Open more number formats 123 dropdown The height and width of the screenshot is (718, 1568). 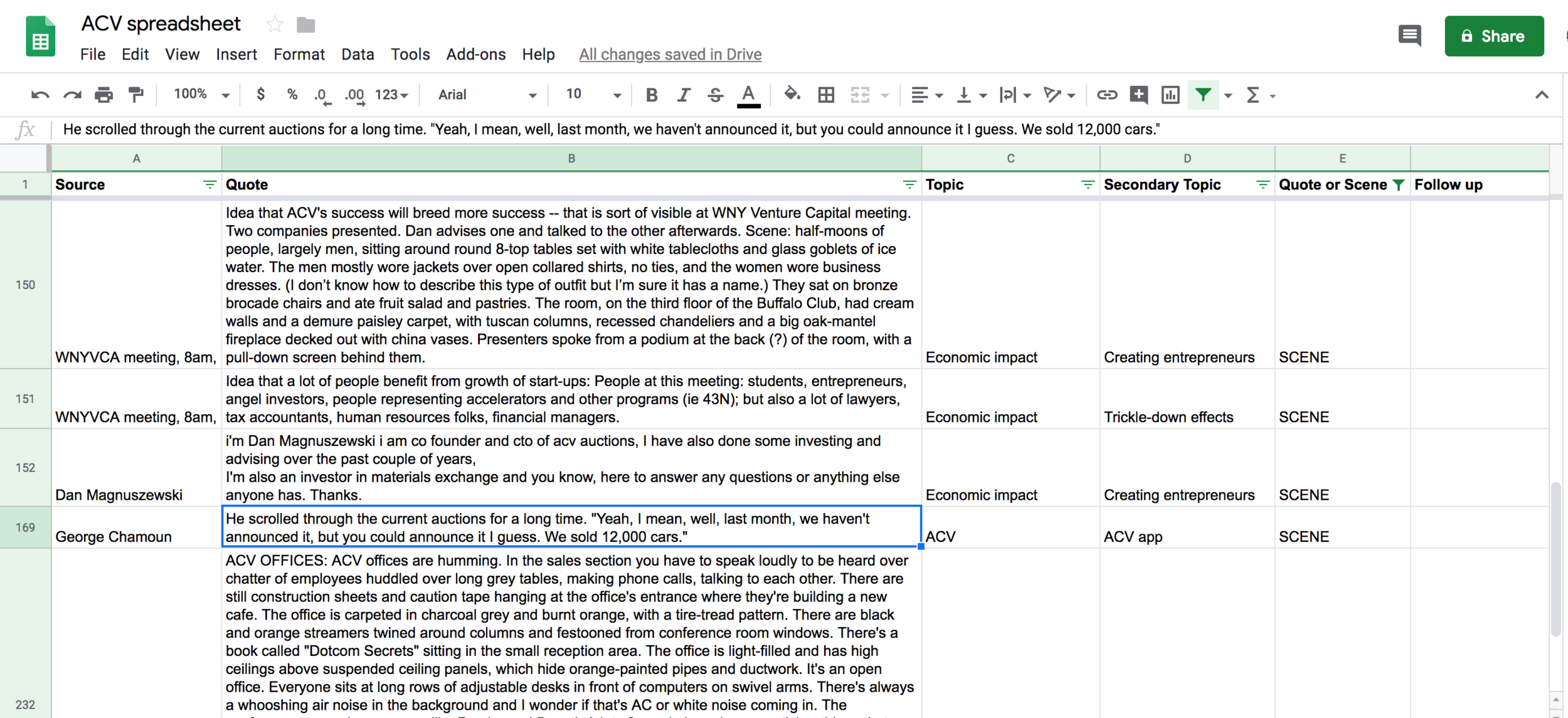click(391, 95)
